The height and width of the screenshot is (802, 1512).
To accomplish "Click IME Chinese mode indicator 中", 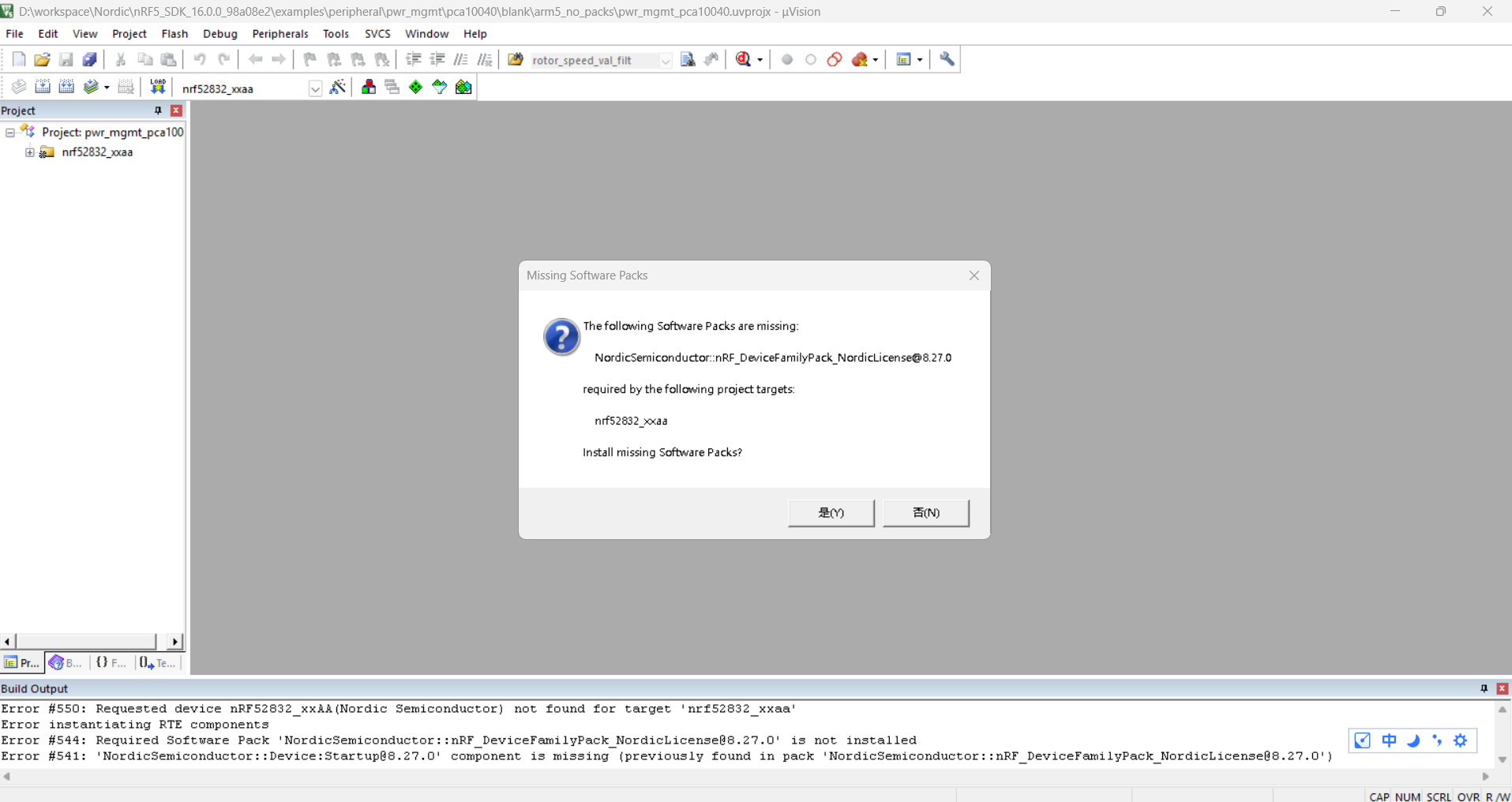I will (x=1389, y=740).
